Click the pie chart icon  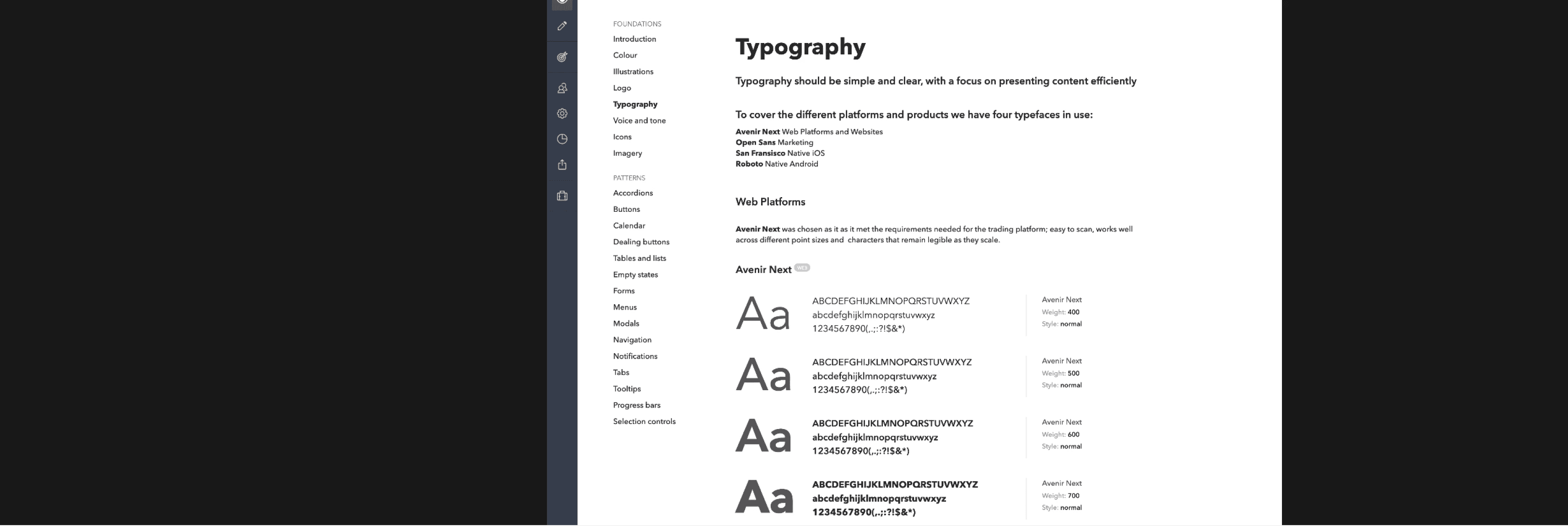click(x=562, y=139)
